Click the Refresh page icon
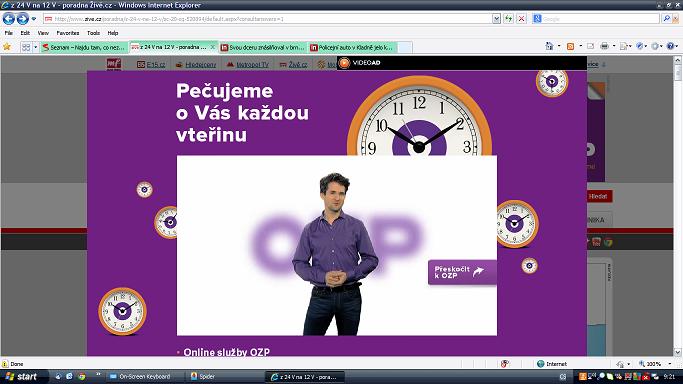Viewport: 683px width, 384px height. (508, 19)
